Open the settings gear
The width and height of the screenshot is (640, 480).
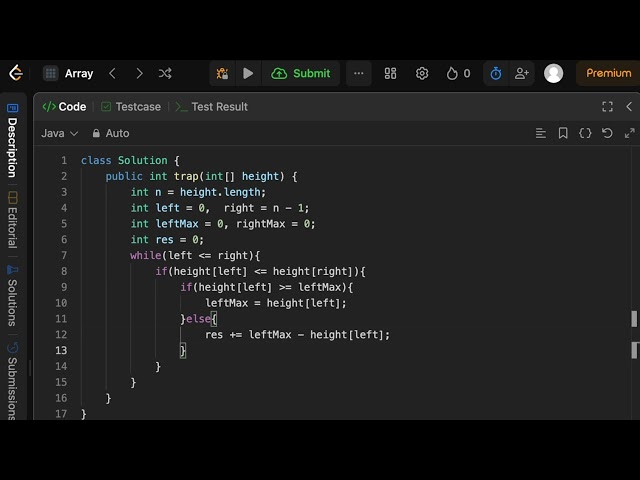(422, 73)
